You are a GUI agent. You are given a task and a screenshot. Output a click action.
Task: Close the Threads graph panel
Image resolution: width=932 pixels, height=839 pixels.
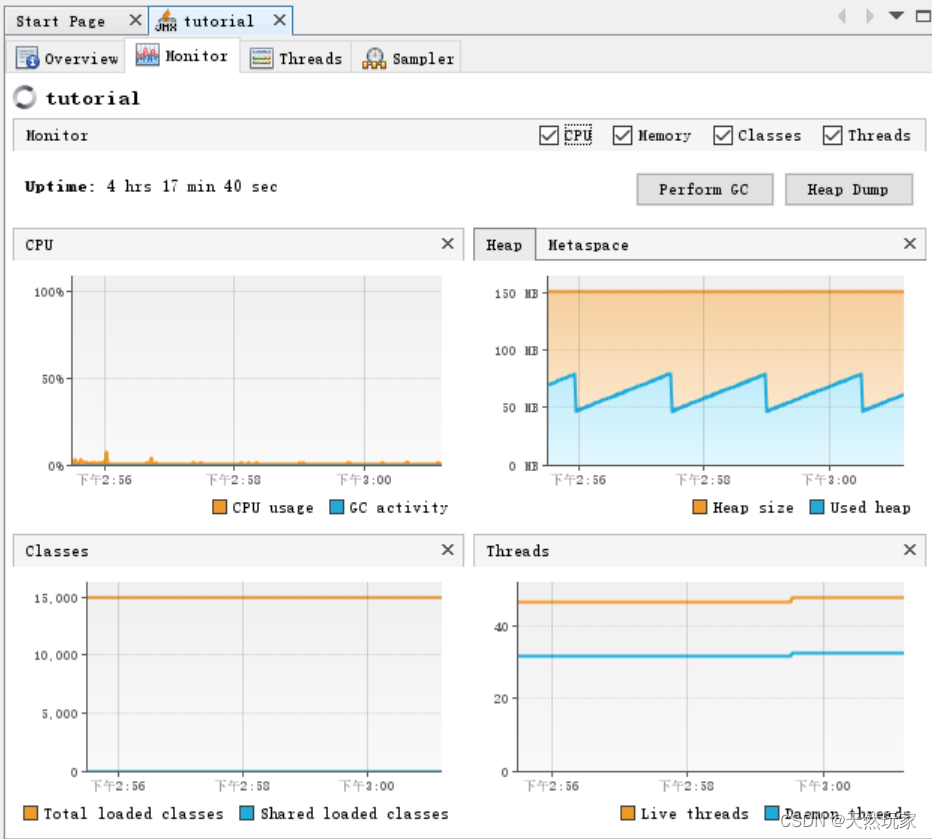(x=909, y=550)
